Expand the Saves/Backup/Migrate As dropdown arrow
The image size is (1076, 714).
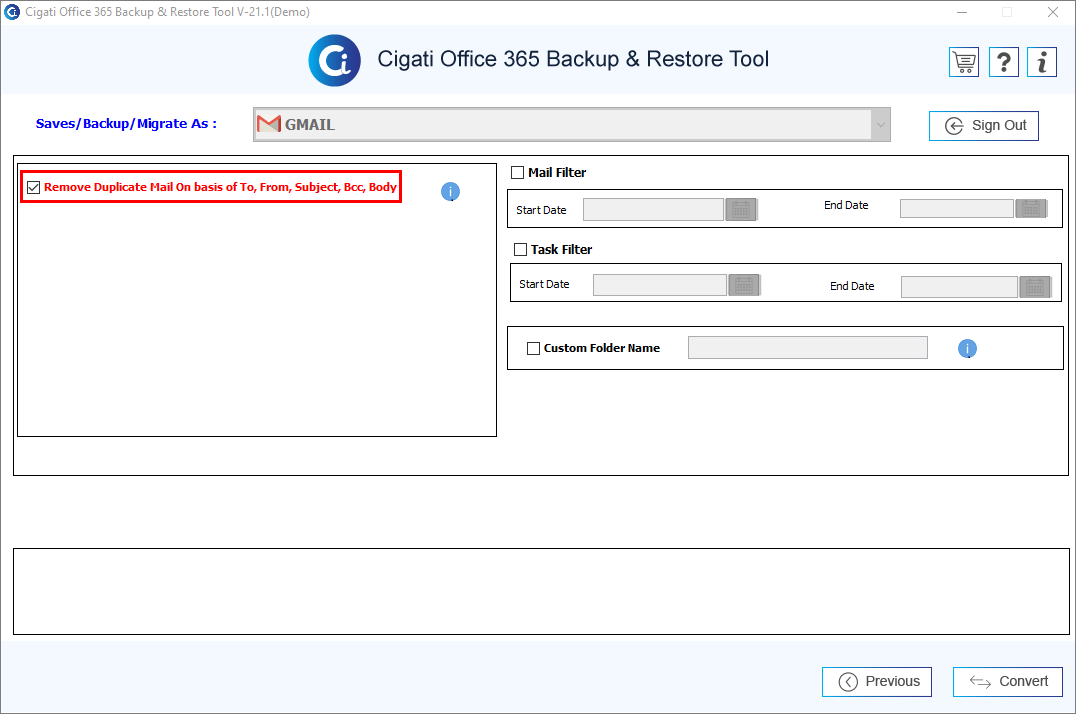point(880,125)
